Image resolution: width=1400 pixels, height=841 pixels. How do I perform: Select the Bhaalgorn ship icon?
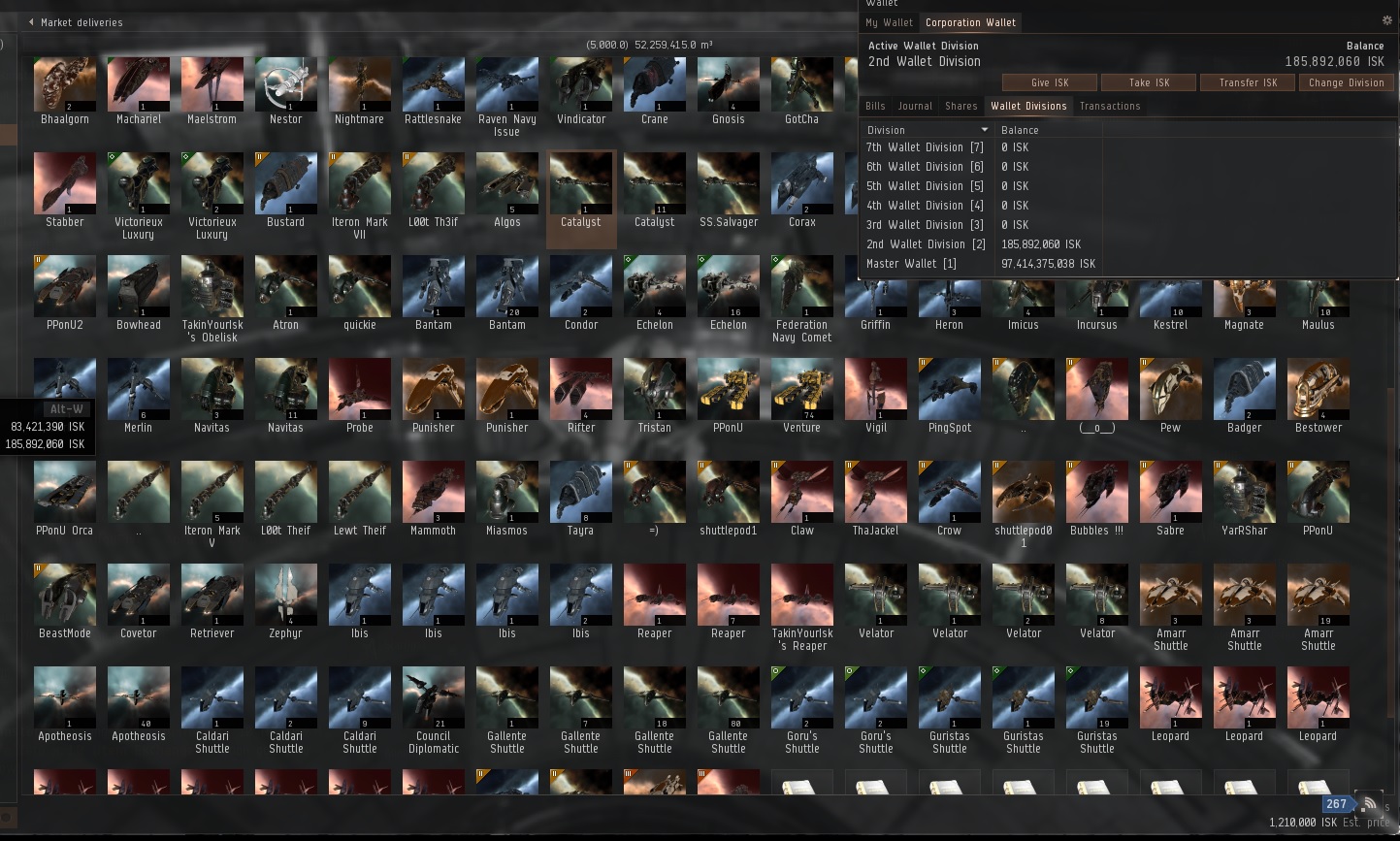click(65, 84)
